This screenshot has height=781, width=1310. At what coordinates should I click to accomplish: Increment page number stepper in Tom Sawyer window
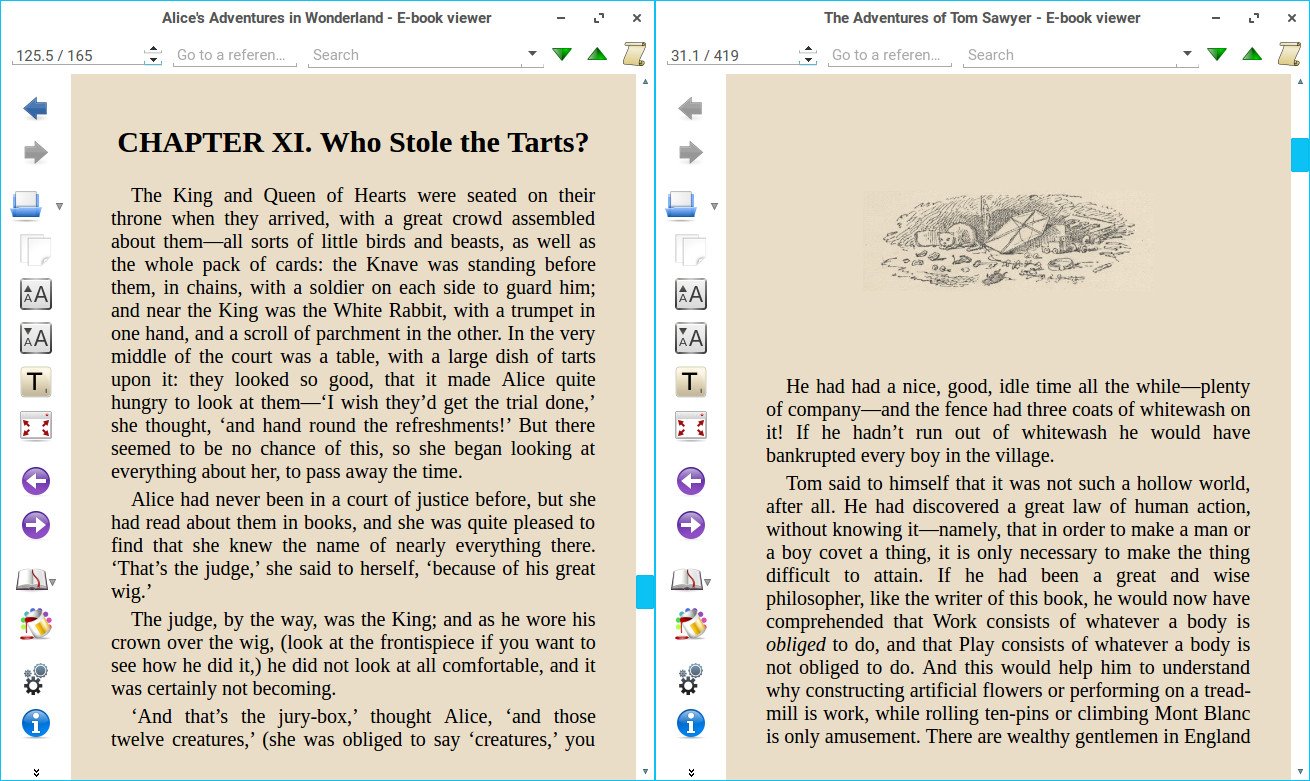[x=808, y=50]
